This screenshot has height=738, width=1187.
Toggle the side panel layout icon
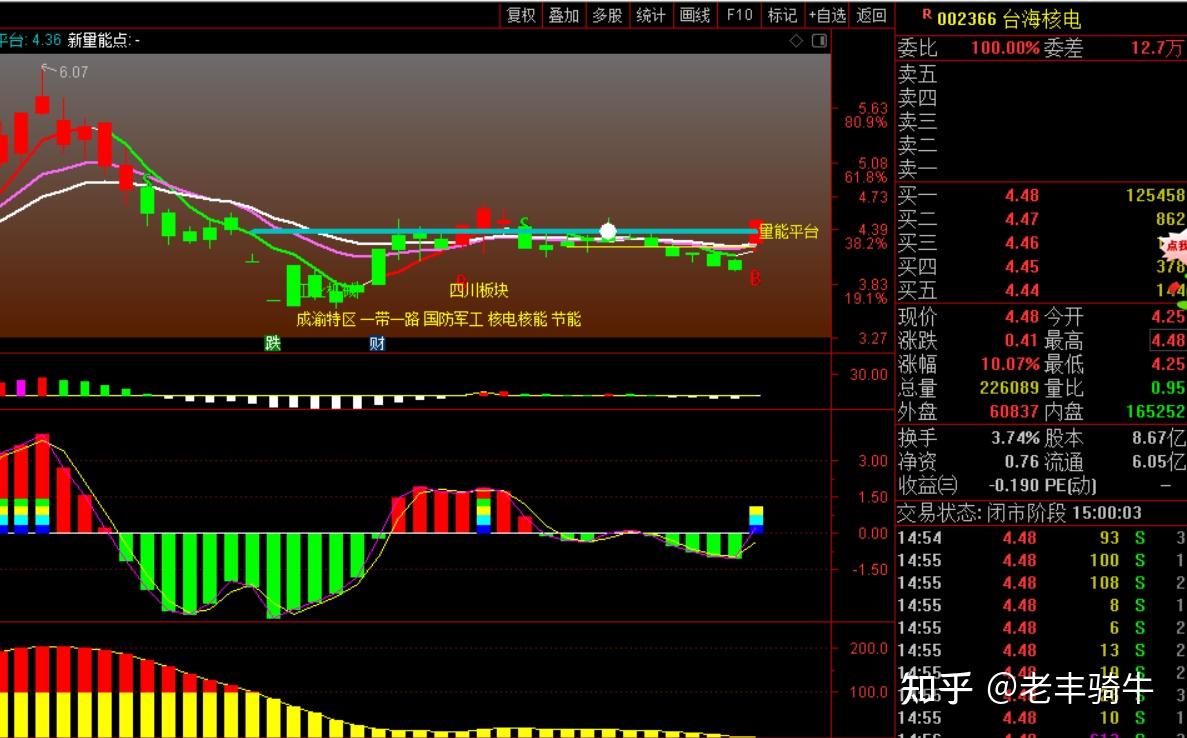pos(819,41)
